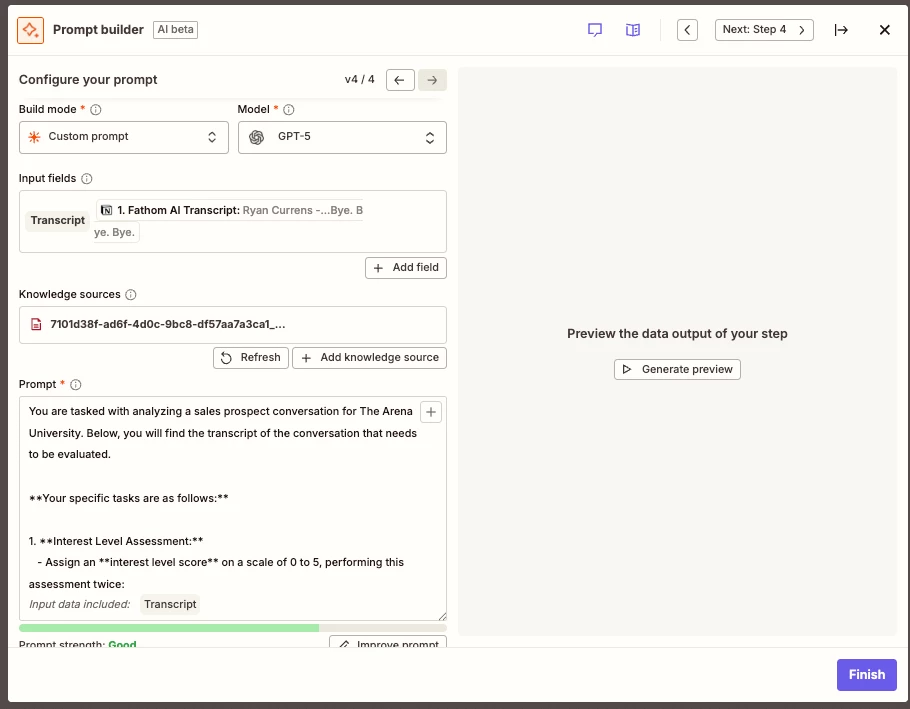The image size is (910, 709).
Task: Show info tooltip for Input fields
Action: (x=86, y=179)
